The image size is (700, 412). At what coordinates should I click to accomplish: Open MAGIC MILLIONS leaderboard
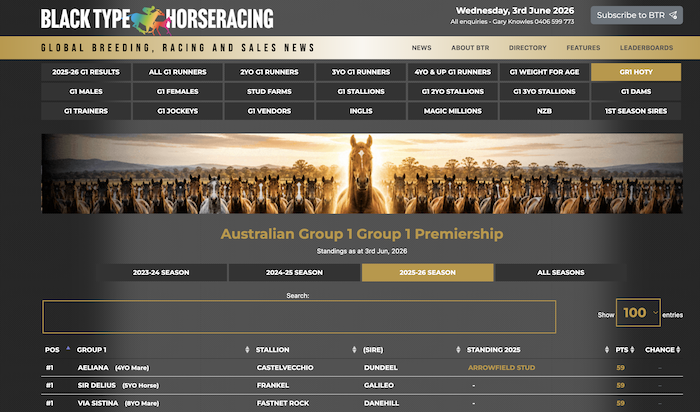coord(453,111)
